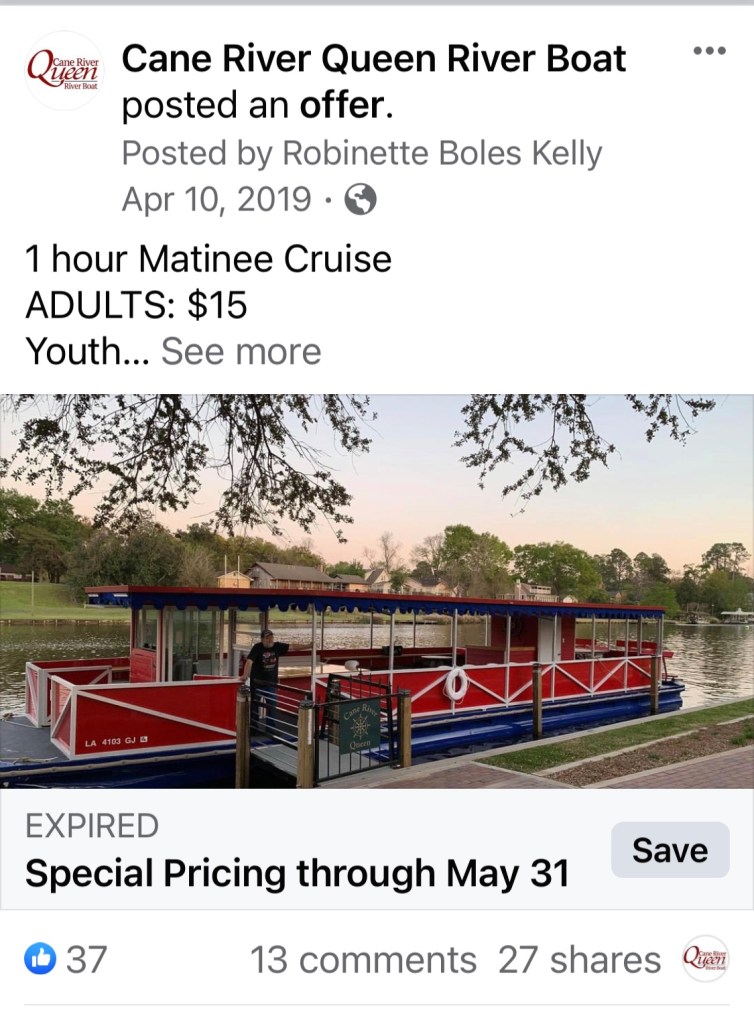
Task: View the 13 comments
Action: tap(363, 960)
